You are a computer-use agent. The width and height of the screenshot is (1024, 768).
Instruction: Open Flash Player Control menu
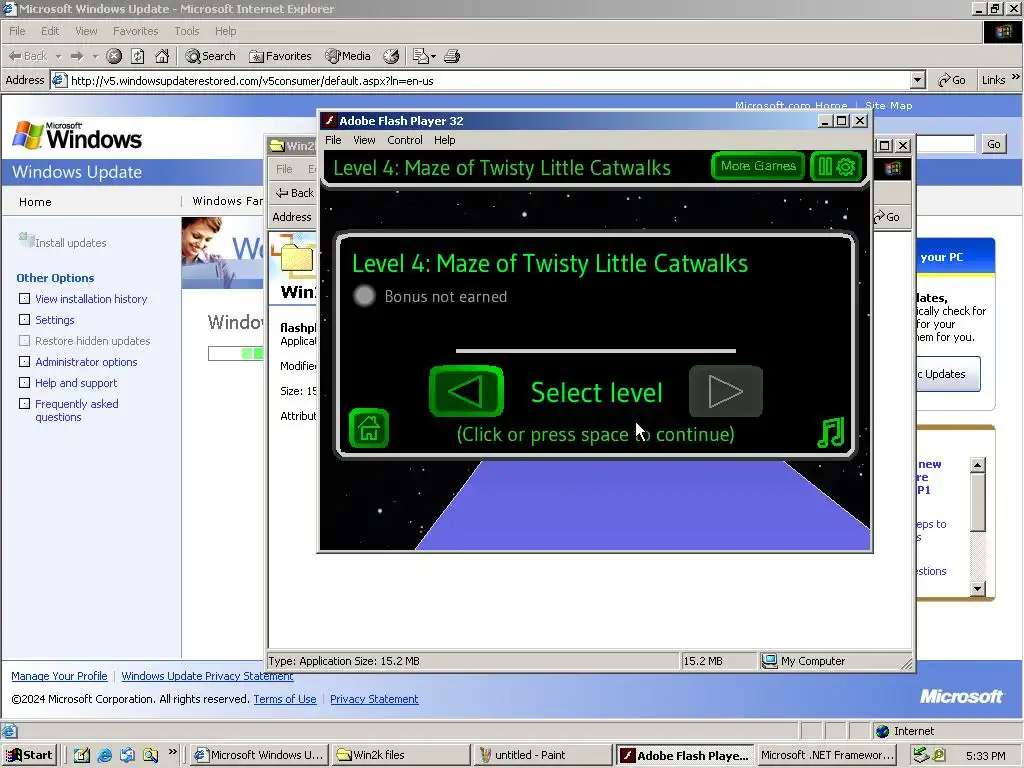click(405, 140)
